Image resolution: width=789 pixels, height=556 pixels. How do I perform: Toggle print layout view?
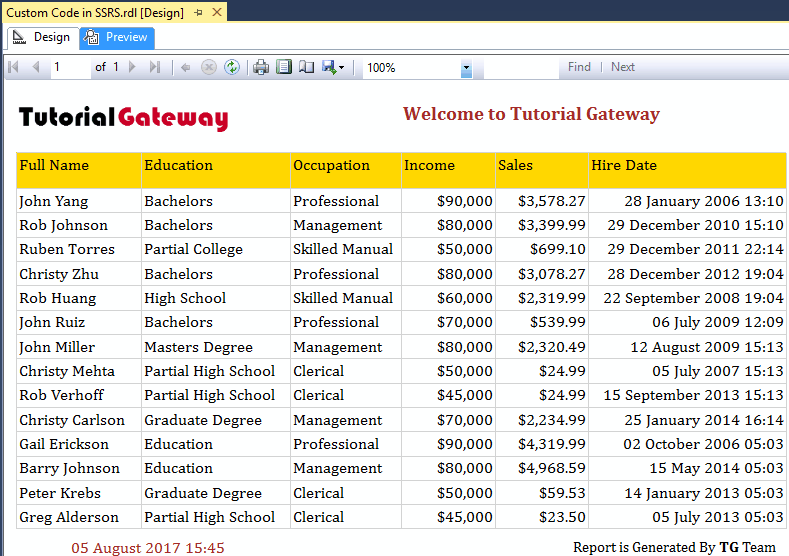(x=284, y=67)
